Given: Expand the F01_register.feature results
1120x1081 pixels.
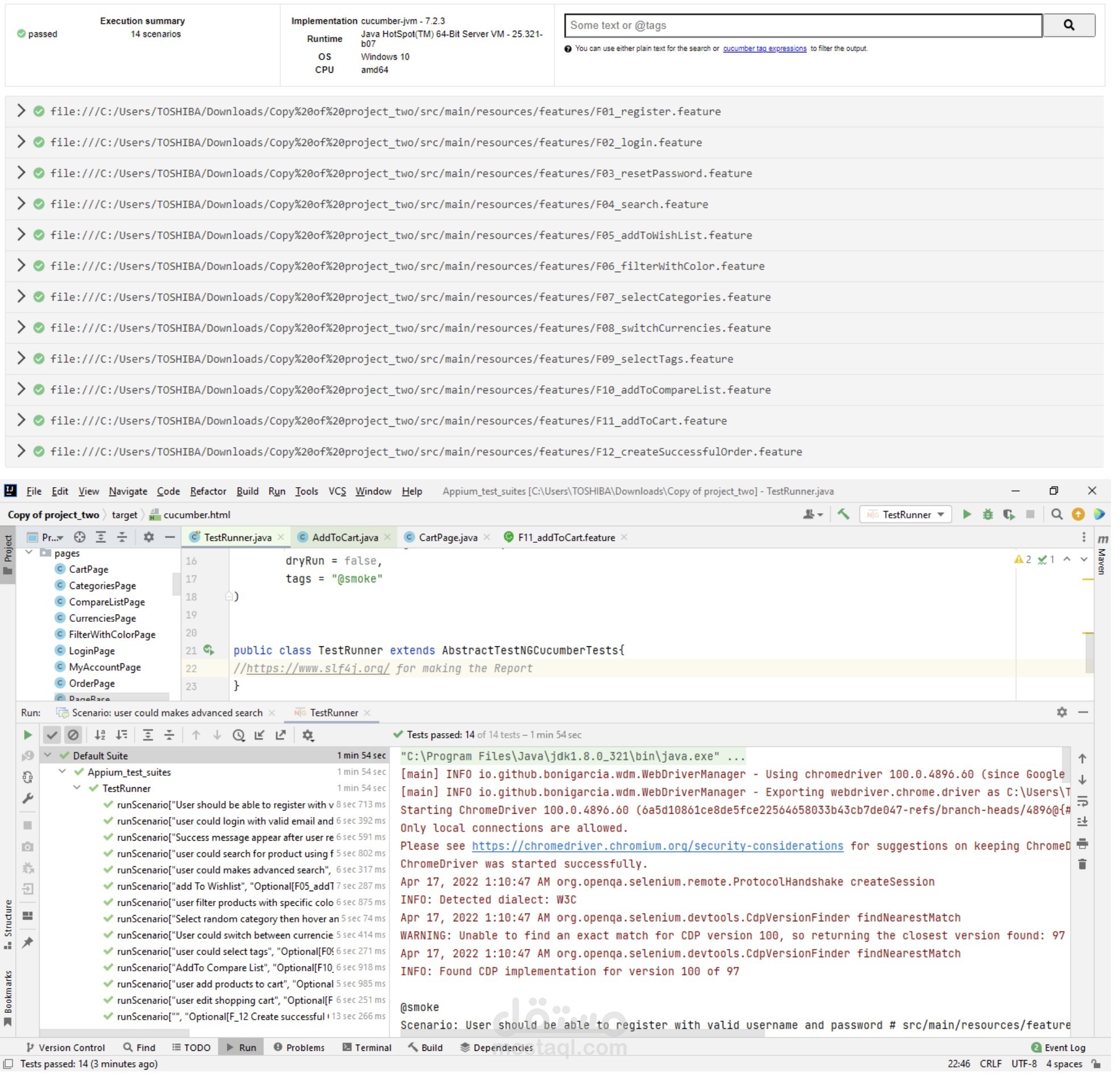Looking at the screenshot, I should 21,111.
